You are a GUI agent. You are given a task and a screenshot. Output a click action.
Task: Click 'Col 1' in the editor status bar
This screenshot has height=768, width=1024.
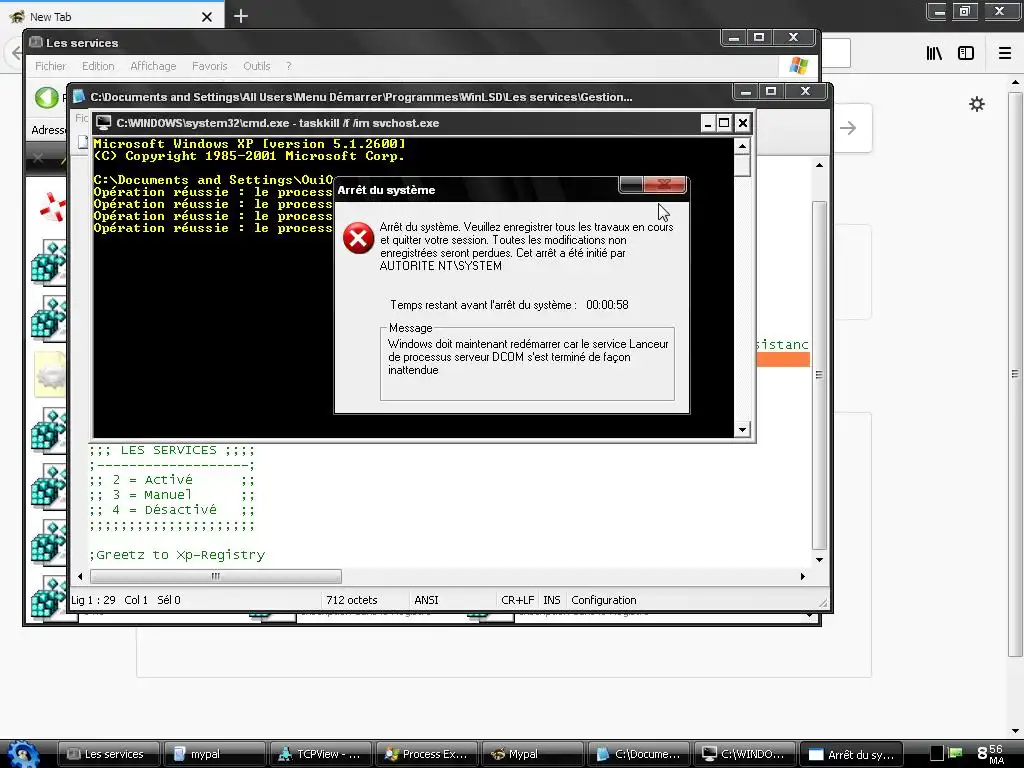click(x=136, y=600)
